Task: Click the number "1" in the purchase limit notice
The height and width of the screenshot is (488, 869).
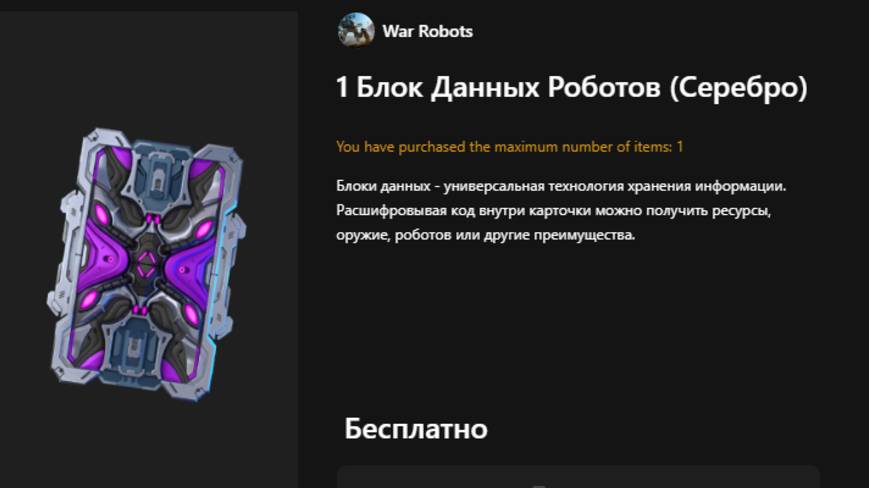Action: 679,147
